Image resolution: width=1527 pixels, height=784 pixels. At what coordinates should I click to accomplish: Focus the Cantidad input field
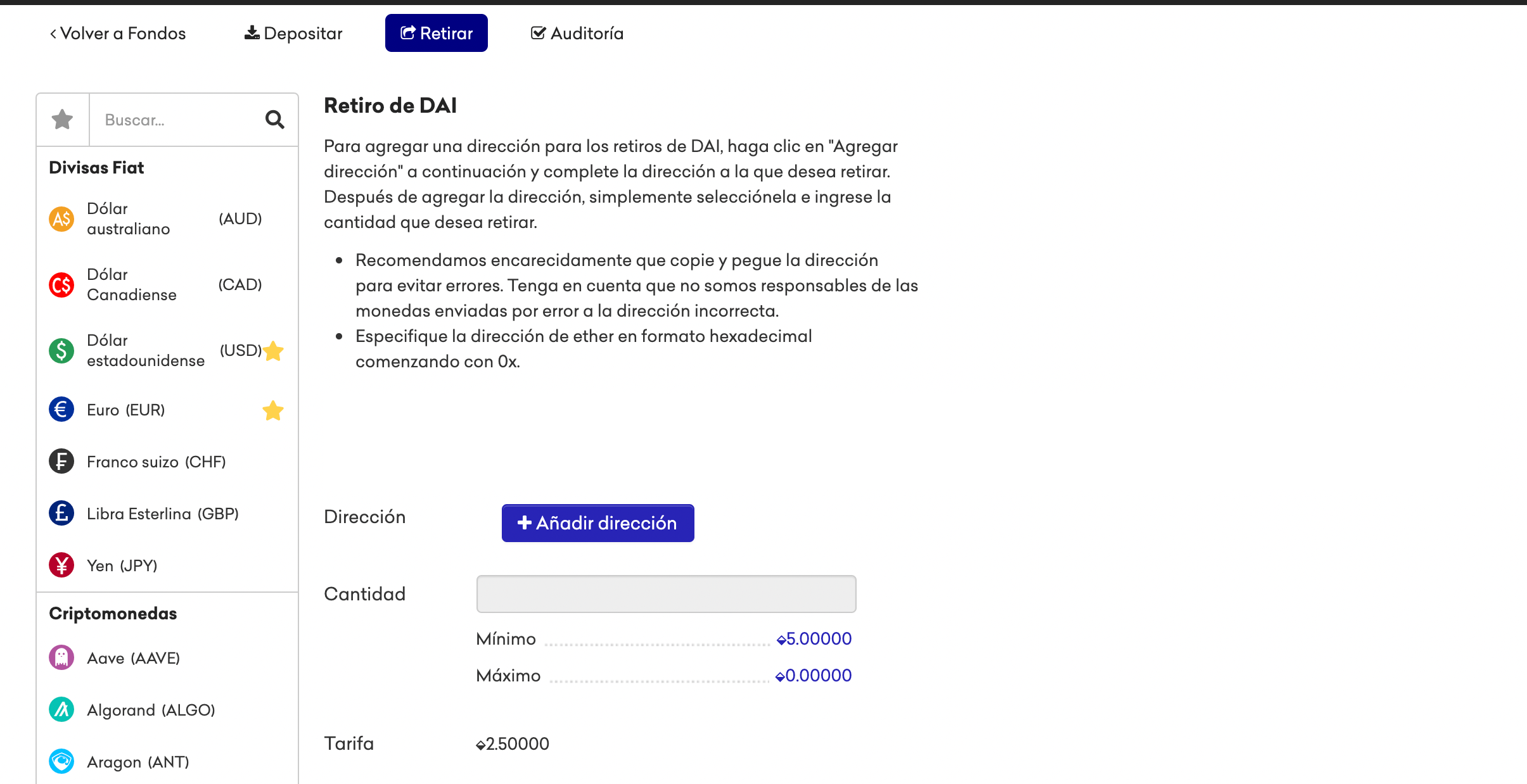click(667, 594)
